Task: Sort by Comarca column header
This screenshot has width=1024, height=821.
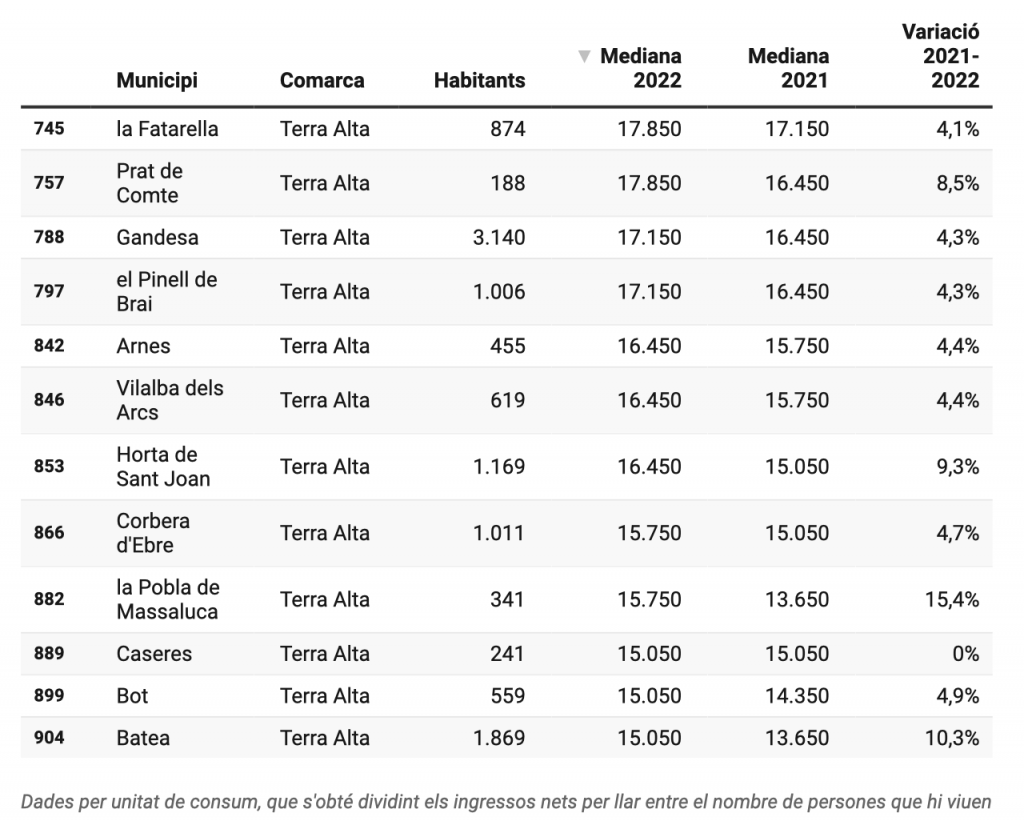Action: point(322,80)
